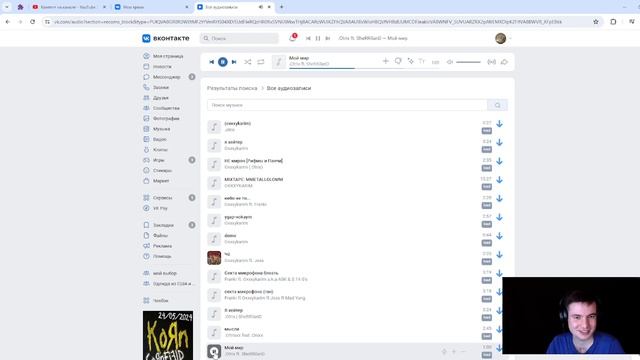640x360 pixels.
Task: Pause Мой мир via its row cover
Action: (x=214, y=351)
